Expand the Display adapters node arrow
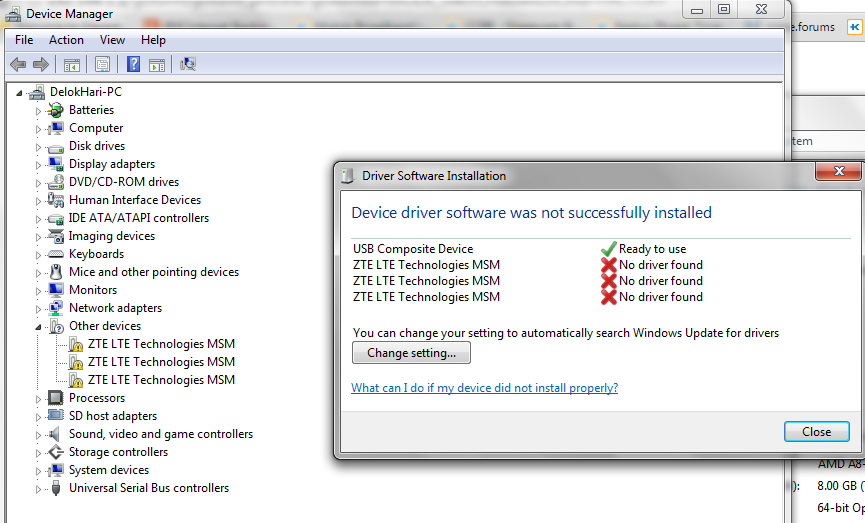 pos(38,165)
